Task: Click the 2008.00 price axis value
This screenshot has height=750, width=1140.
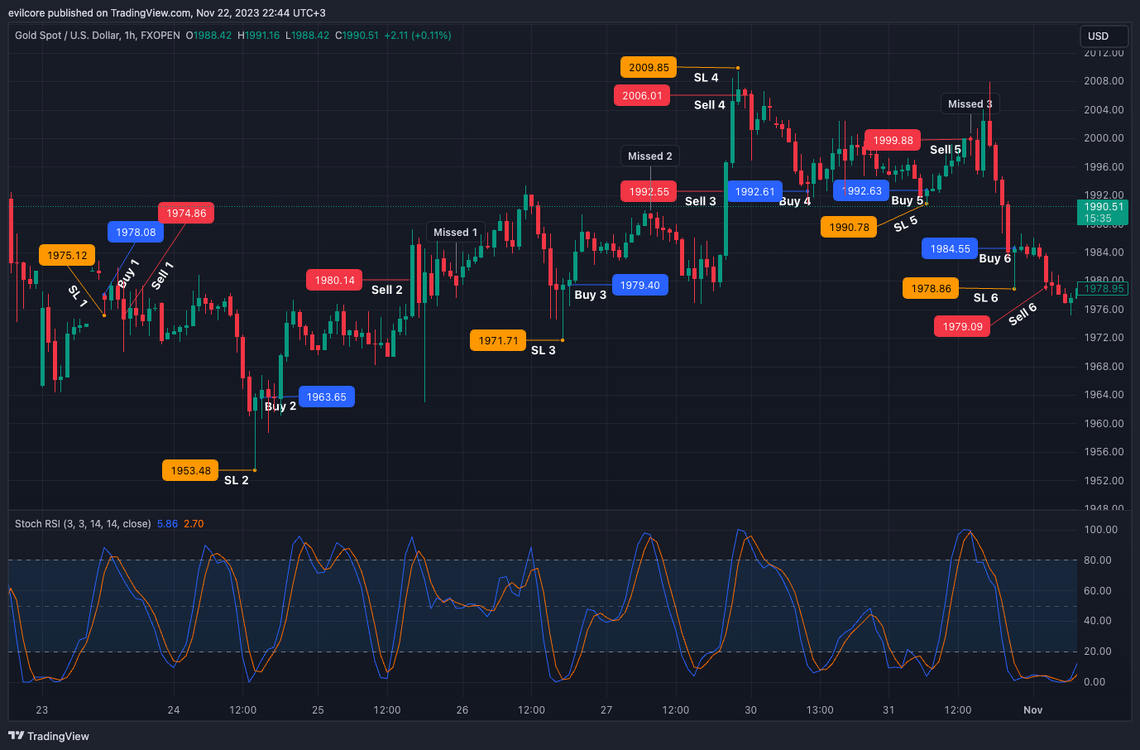Action: click(x=1103, y=81)
